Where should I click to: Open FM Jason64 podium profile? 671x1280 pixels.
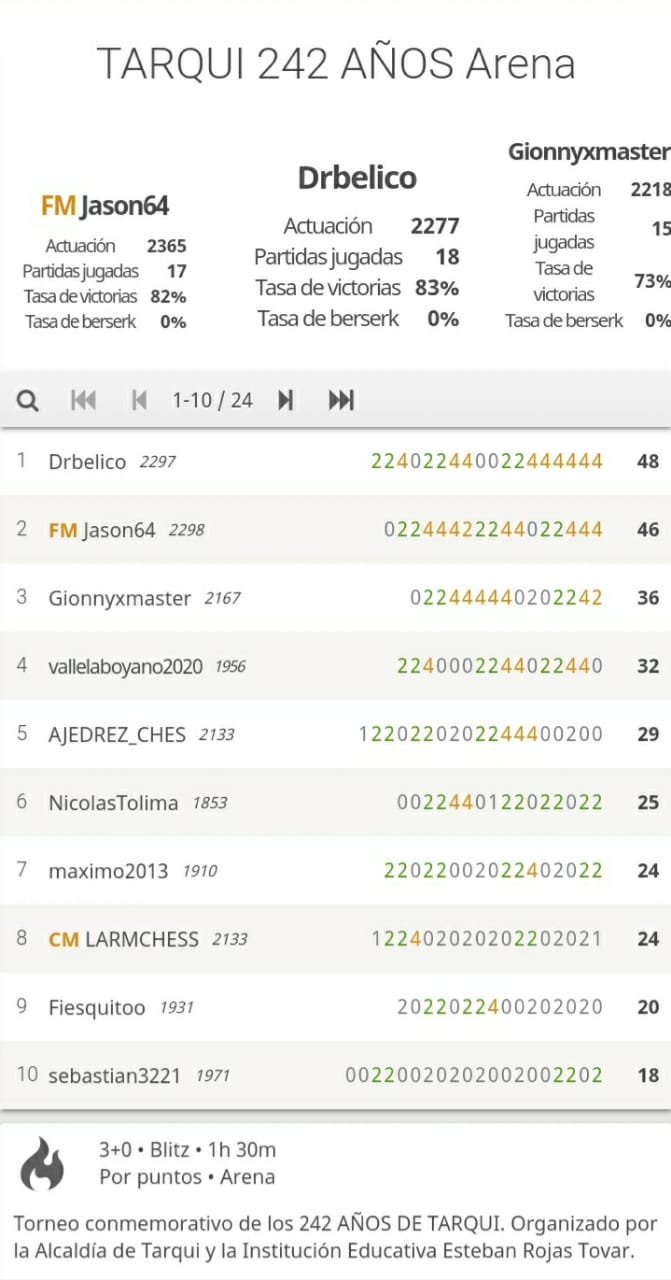coord(105,206)
